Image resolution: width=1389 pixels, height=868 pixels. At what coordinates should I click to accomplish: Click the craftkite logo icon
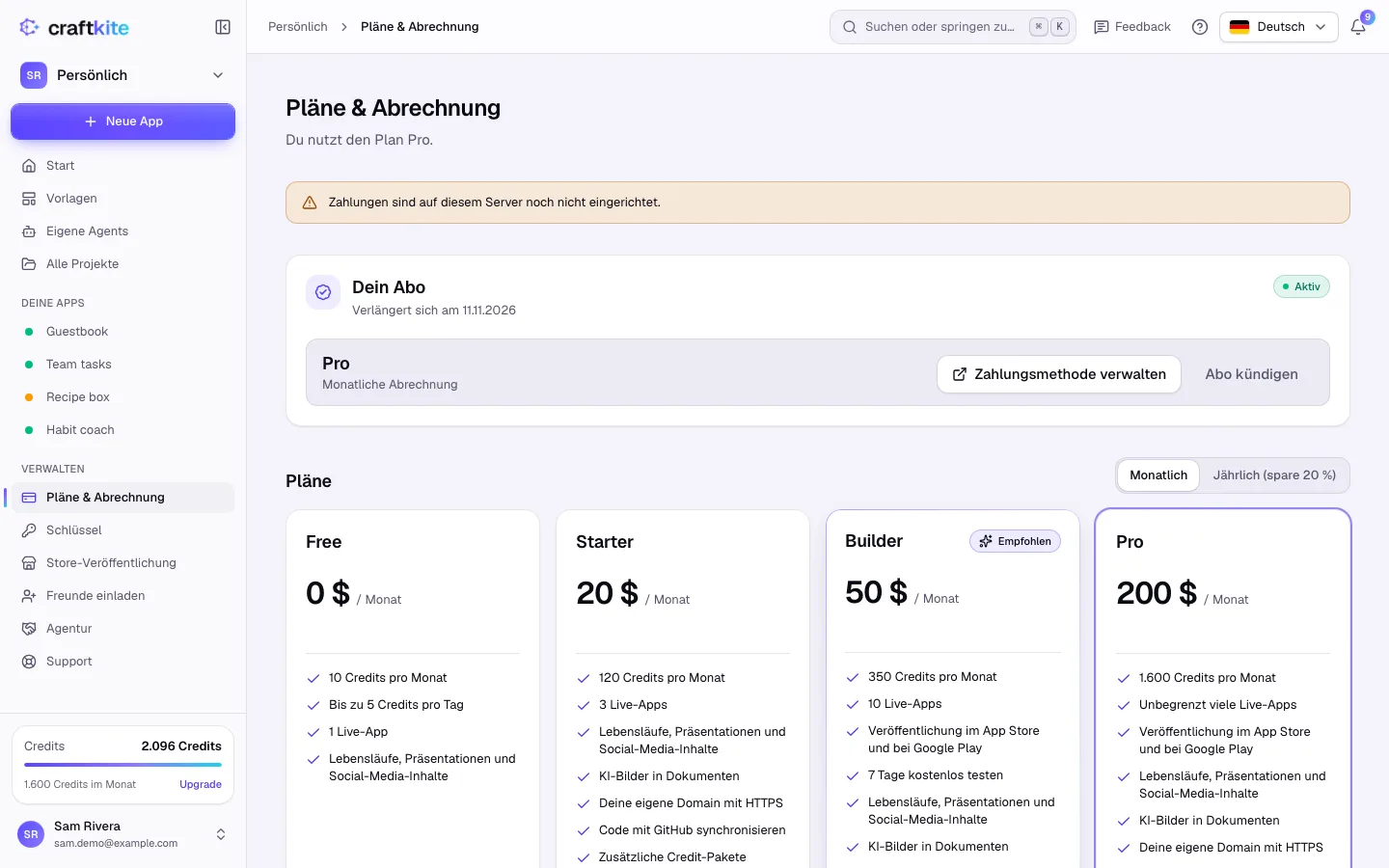pyautogui.click(x=29, y=27)
